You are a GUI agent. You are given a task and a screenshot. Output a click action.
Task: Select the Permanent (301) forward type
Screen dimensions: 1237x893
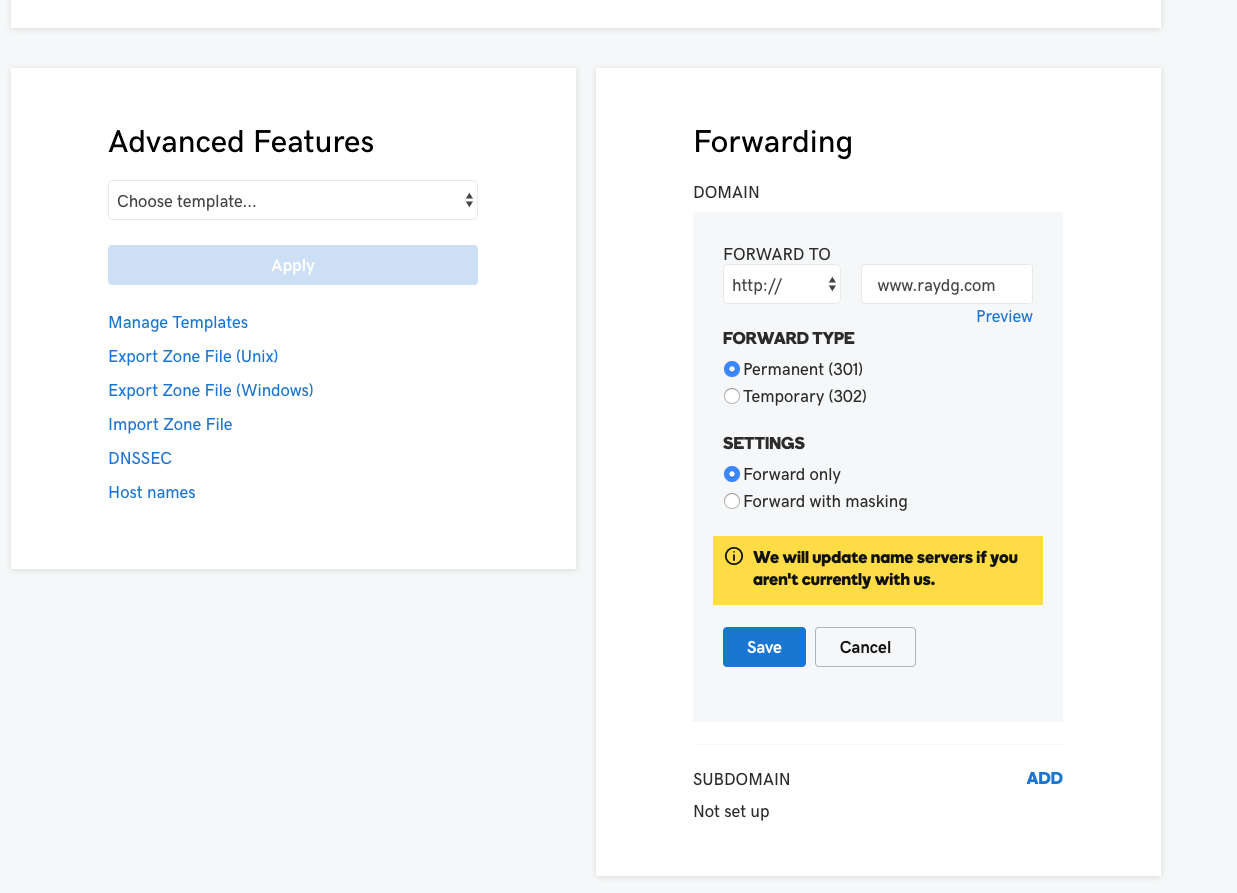(732, 369)
